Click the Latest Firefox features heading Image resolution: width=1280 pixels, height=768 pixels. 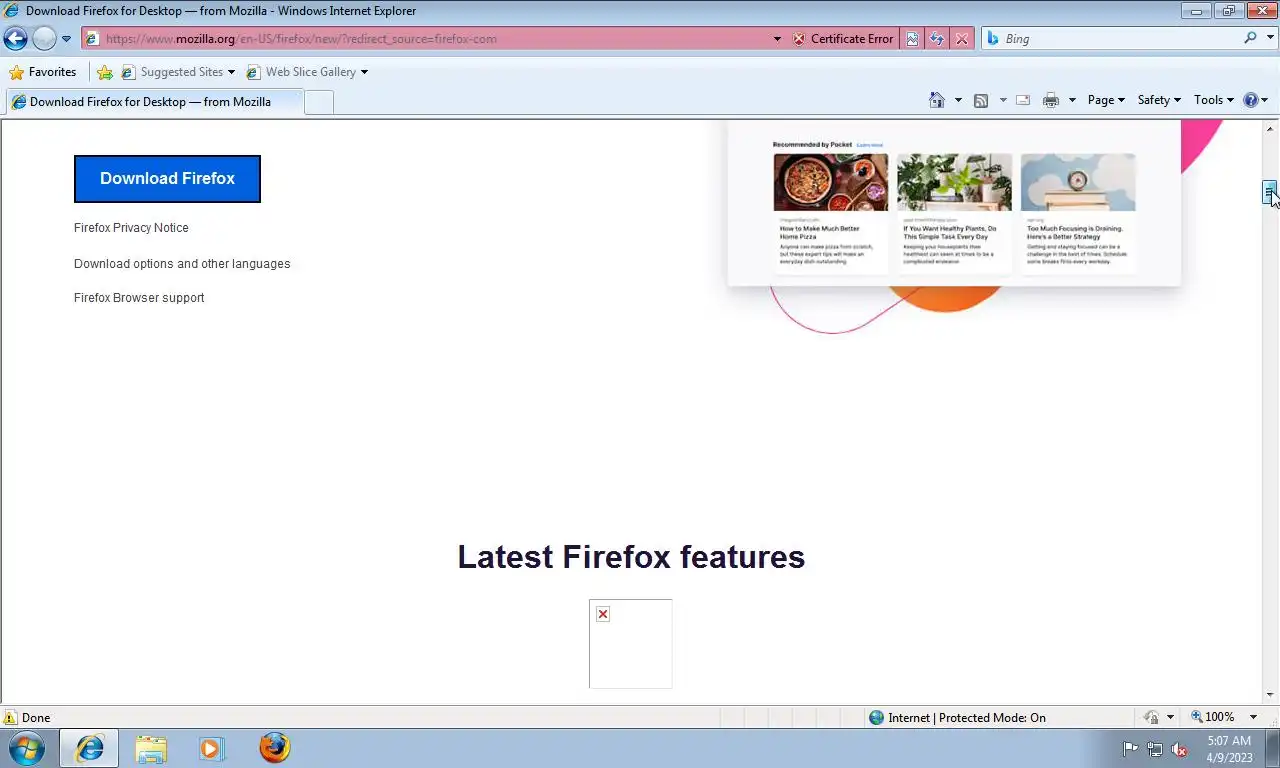(x=631, y=557)
